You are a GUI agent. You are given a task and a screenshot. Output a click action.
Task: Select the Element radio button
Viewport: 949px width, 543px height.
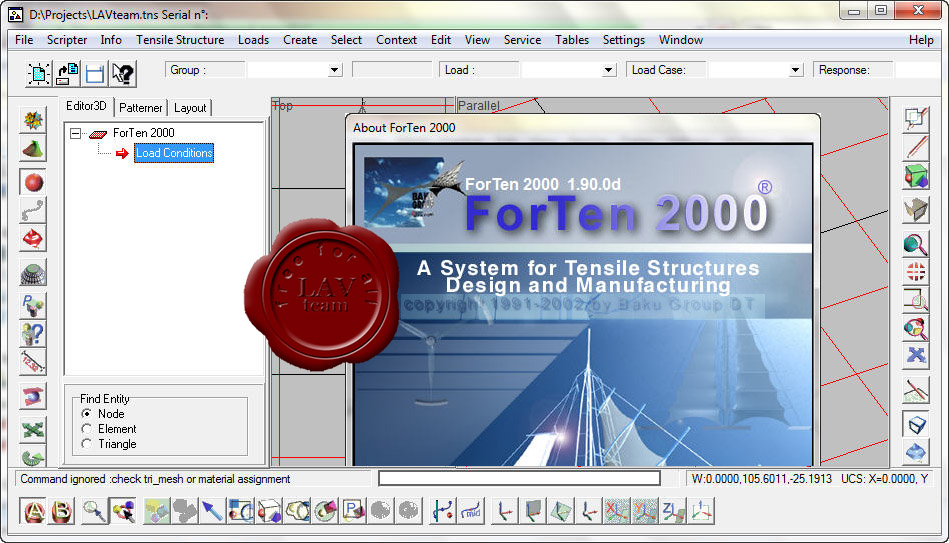(87, 429)
